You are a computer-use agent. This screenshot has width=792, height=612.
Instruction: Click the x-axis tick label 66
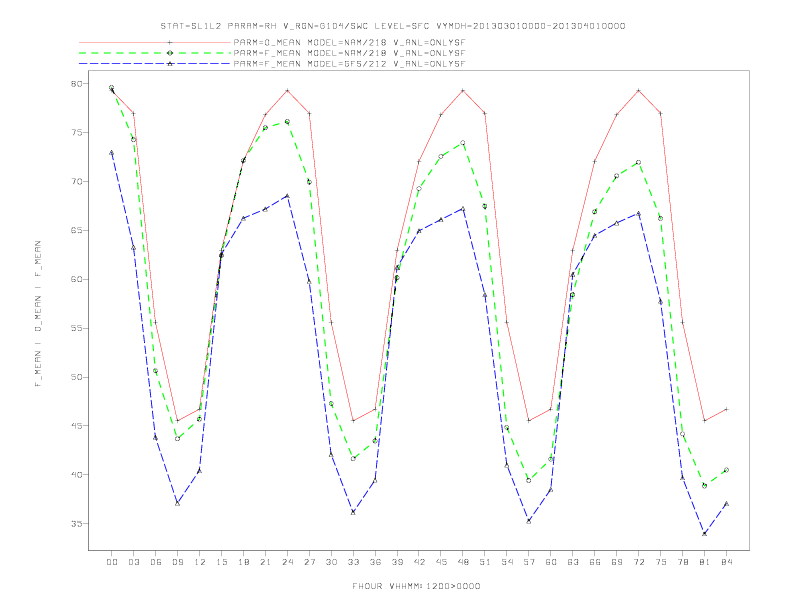click(595, 562)
